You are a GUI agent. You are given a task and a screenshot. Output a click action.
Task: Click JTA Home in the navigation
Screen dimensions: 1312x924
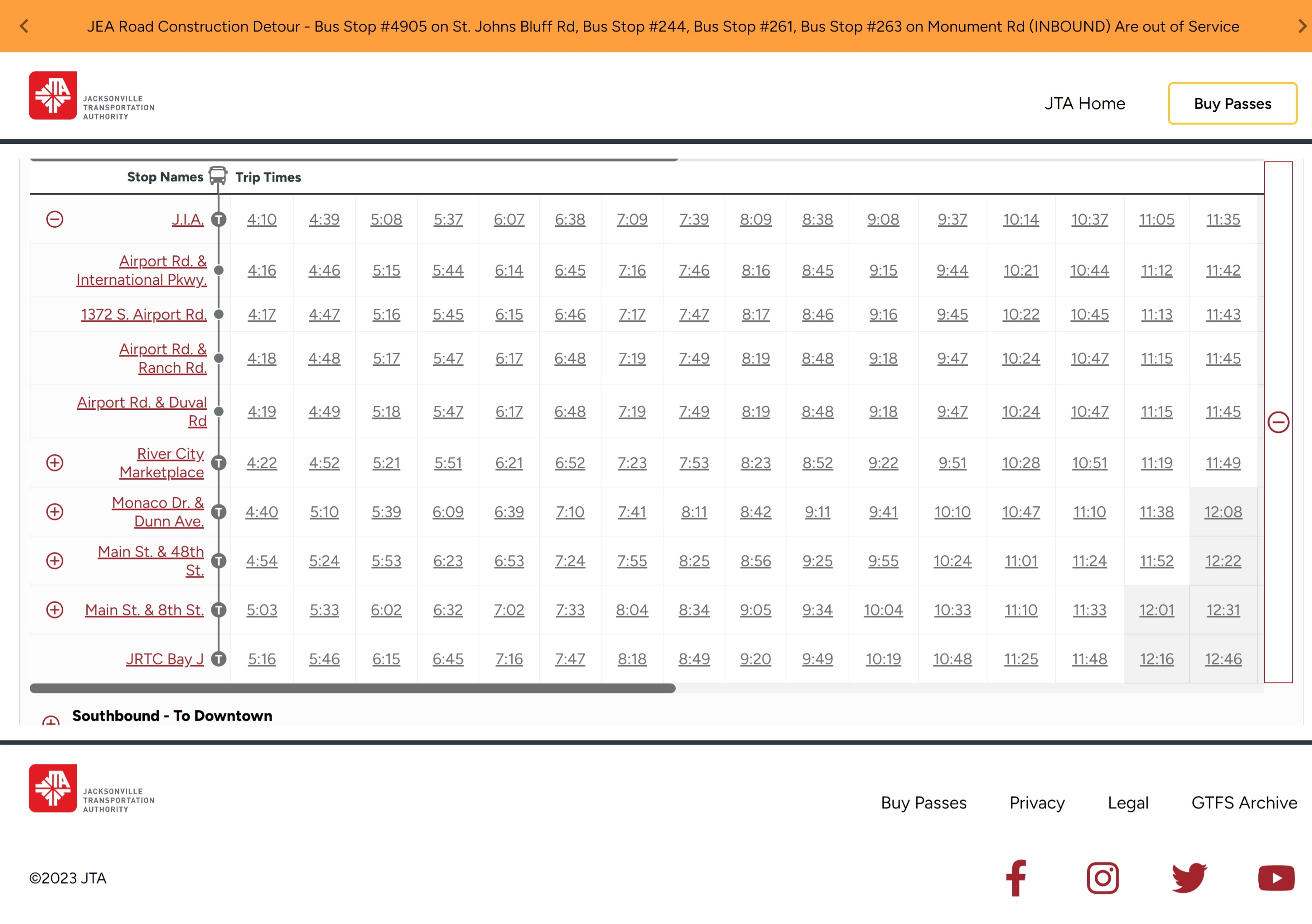pyautogui.click(x=1085, y=104)
